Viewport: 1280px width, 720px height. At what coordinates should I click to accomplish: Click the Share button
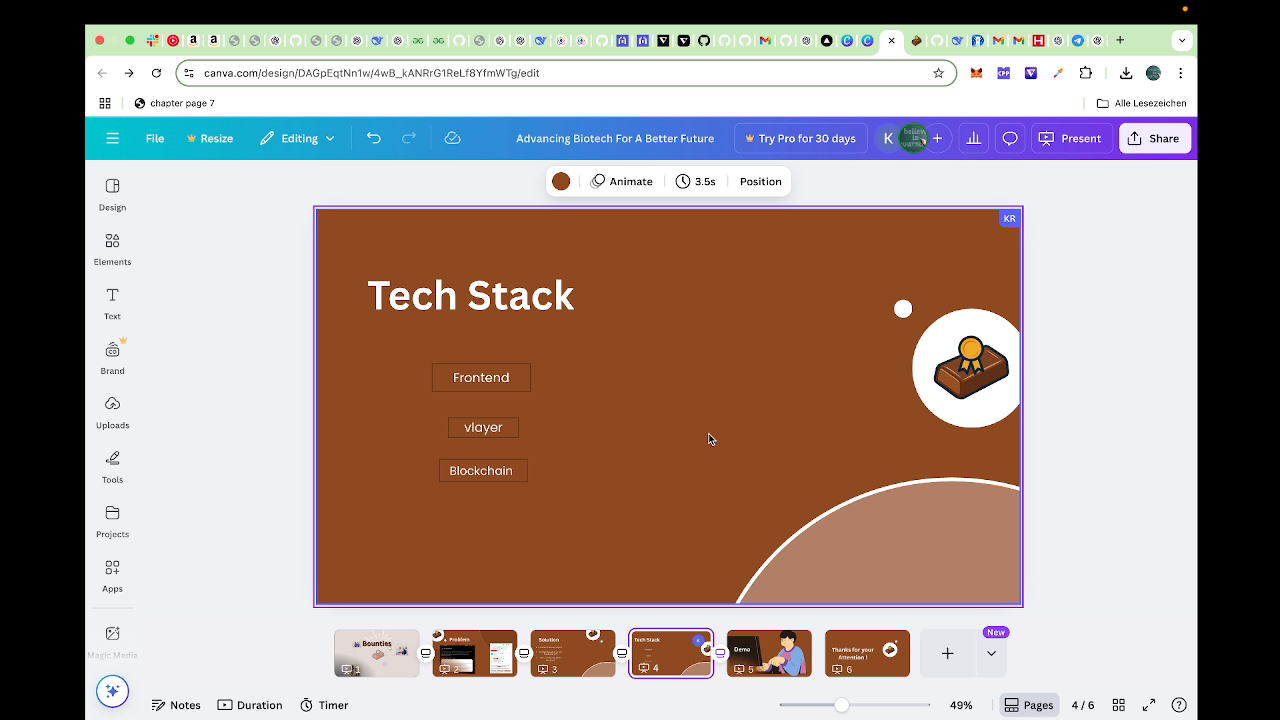click(x=1154, y=138)
